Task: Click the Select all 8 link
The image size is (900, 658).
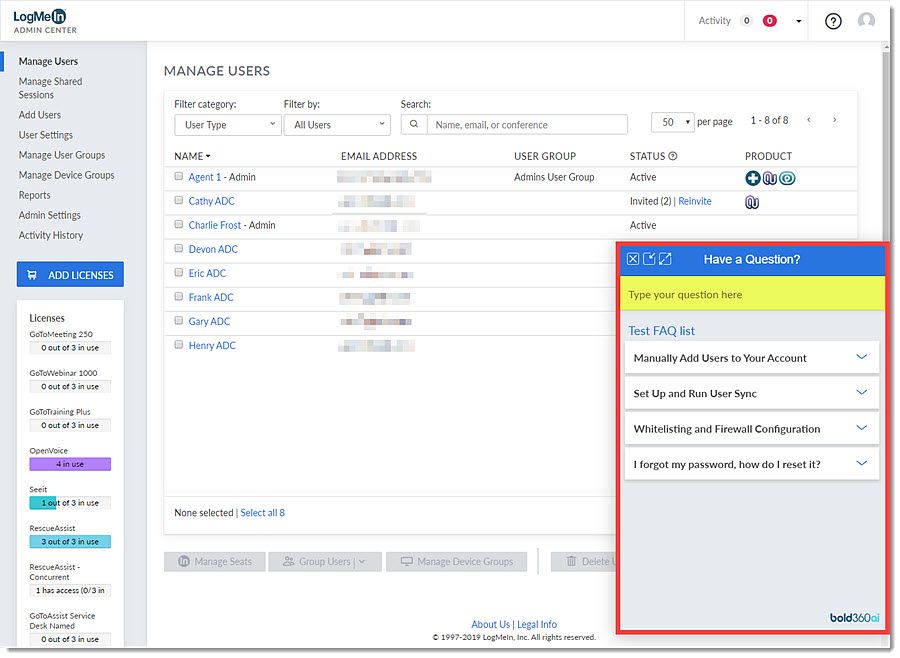Action: (x=262, y=513)
